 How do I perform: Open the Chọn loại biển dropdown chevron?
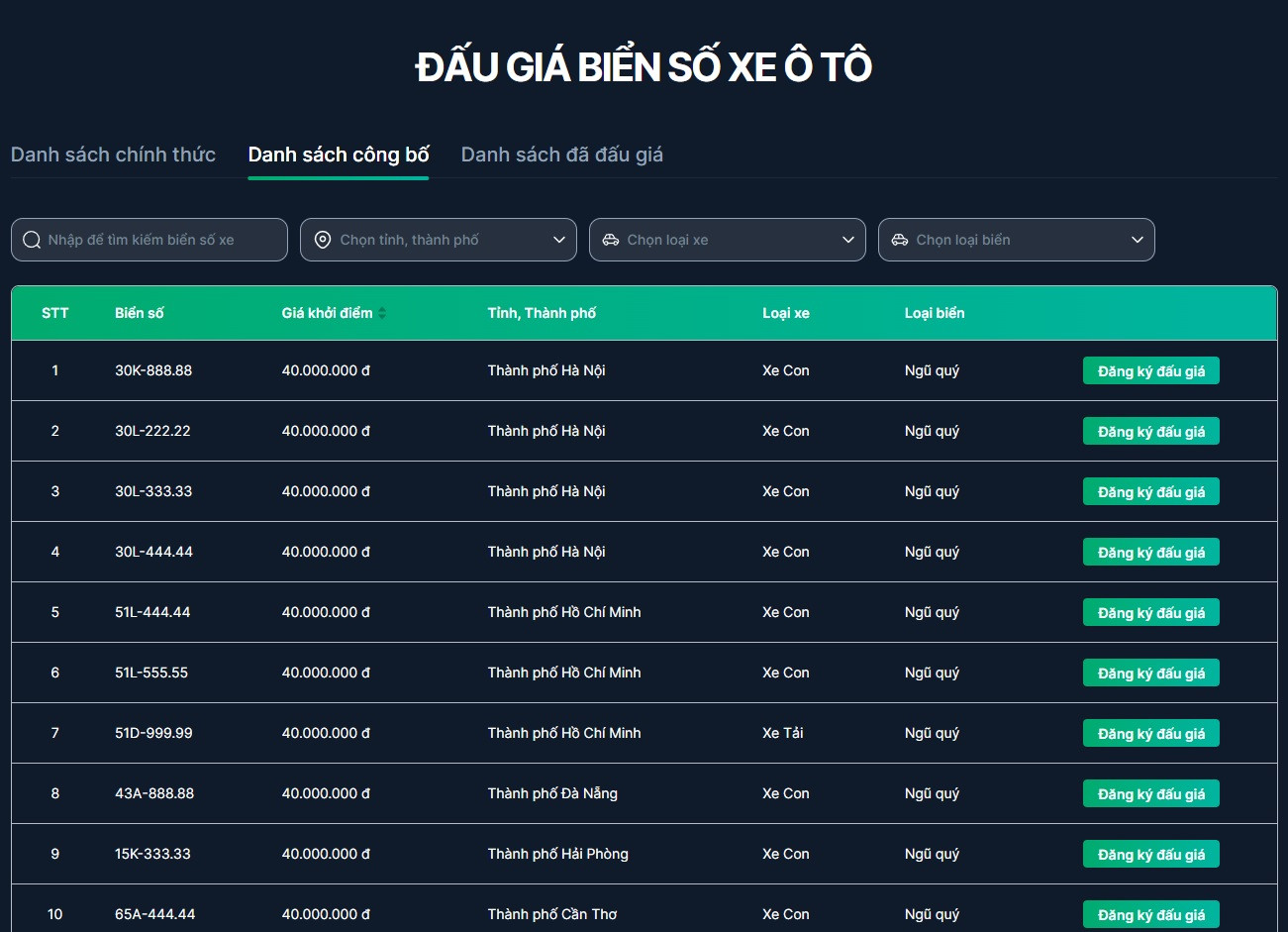tap(1138, 240)
